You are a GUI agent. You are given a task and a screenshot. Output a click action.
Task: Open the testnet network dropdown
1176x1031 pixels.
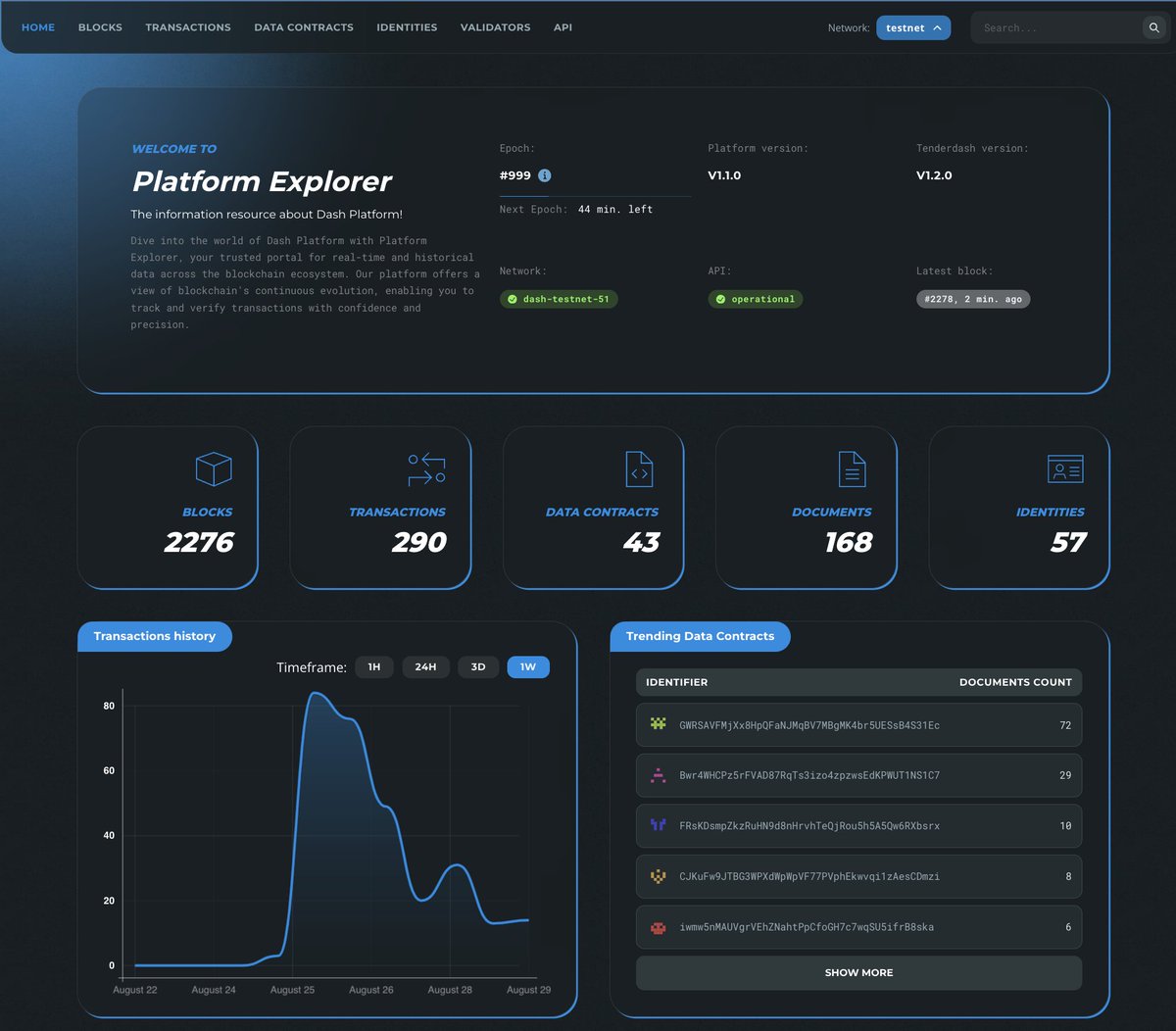pos(913,27)
